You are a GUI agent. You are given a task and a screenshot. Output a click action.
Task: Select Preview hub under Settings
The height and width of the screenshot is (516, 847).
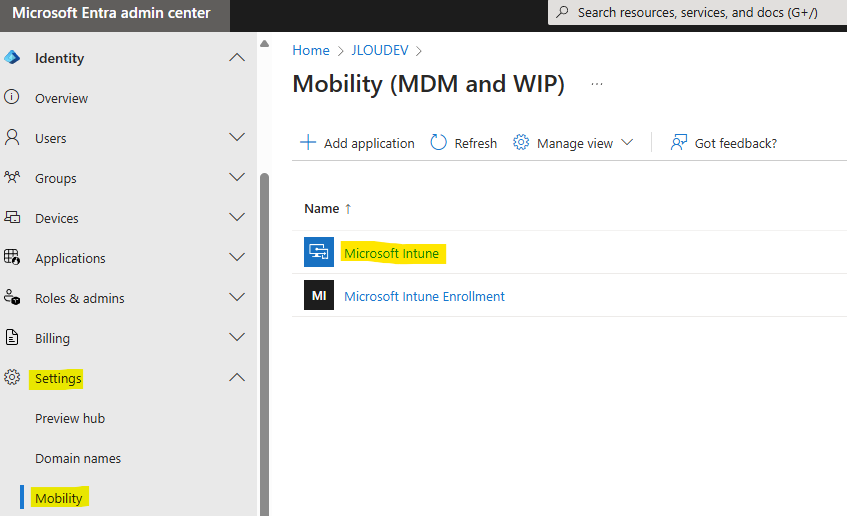(70, 418)
